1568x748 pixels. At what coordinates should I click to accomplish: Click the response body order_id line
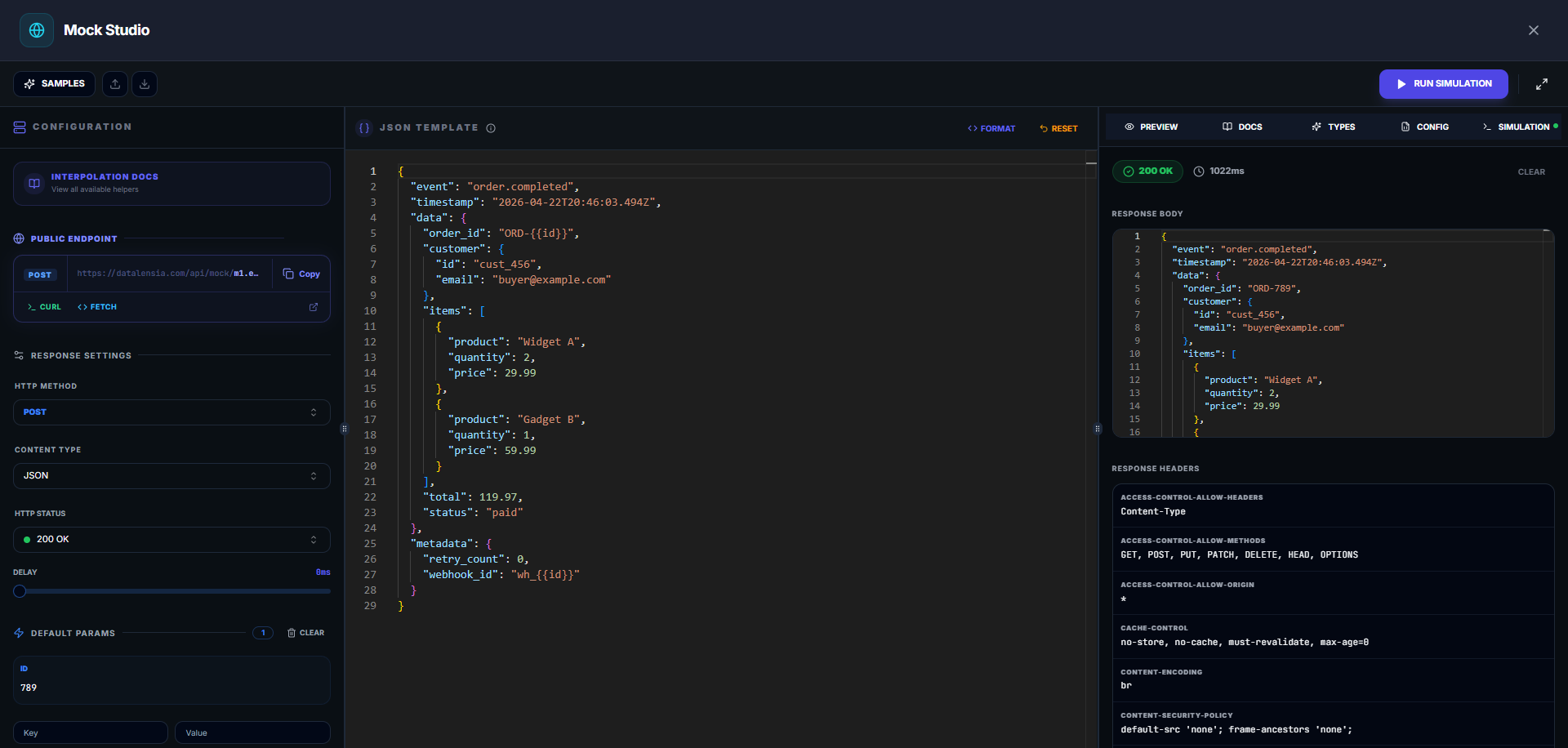click(1241, 289)
